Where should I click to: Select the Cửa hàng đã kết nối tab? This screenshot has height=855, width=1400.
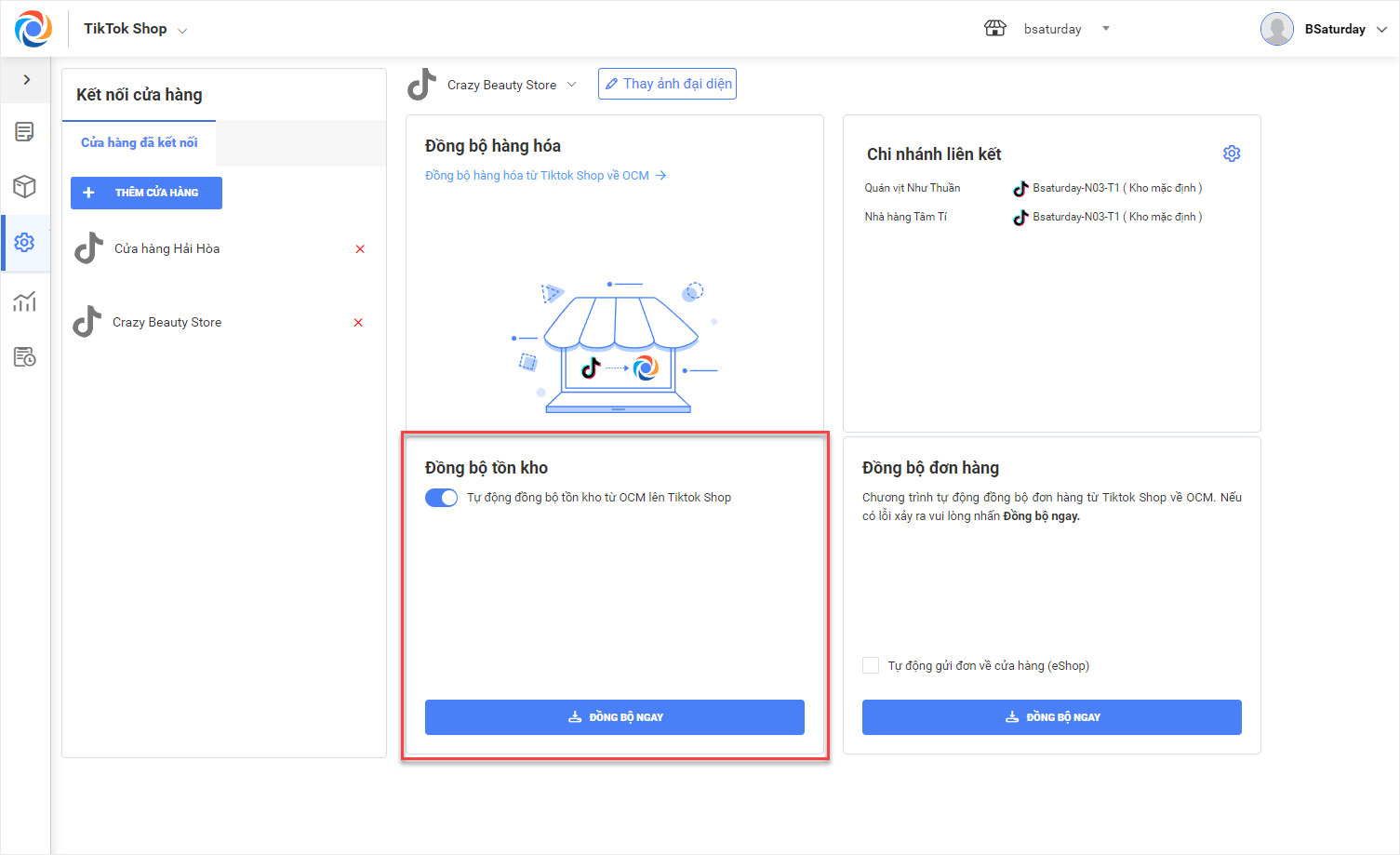[x=140, y=142]
